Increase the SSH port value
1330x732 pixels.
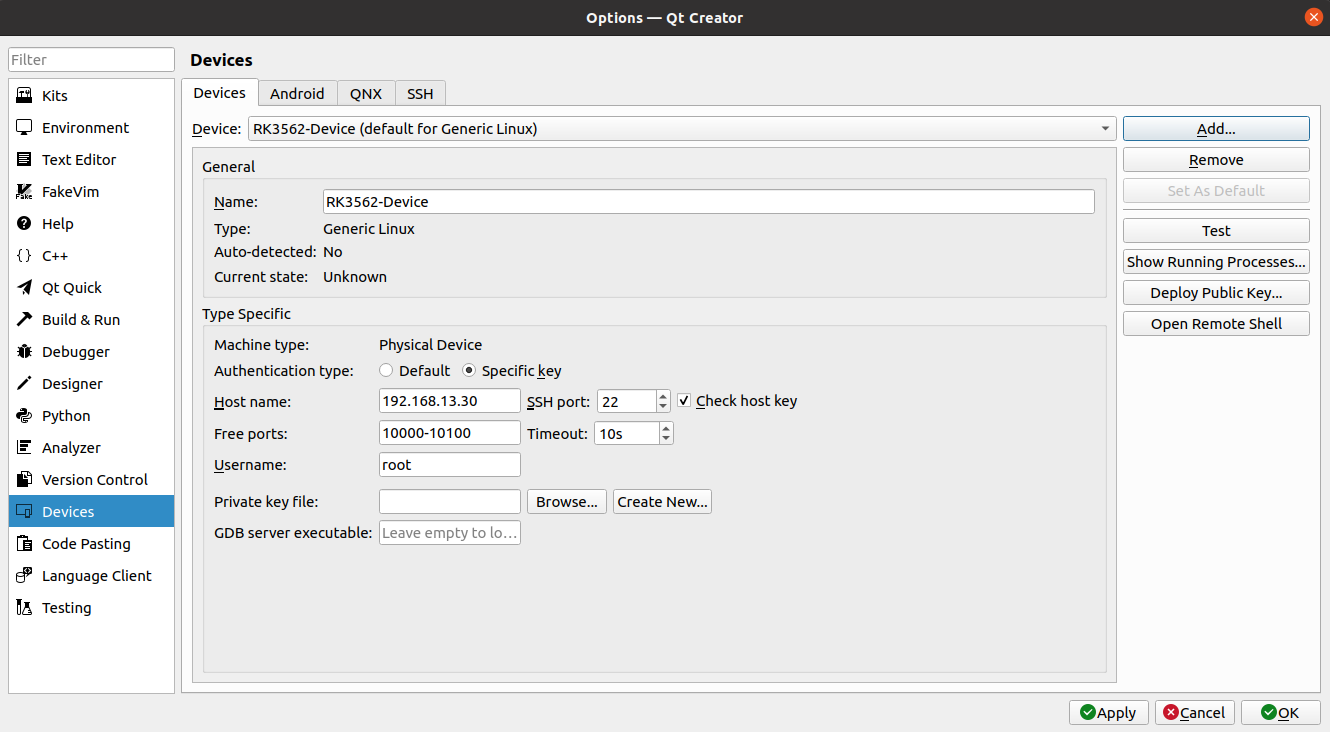(663, 396)
